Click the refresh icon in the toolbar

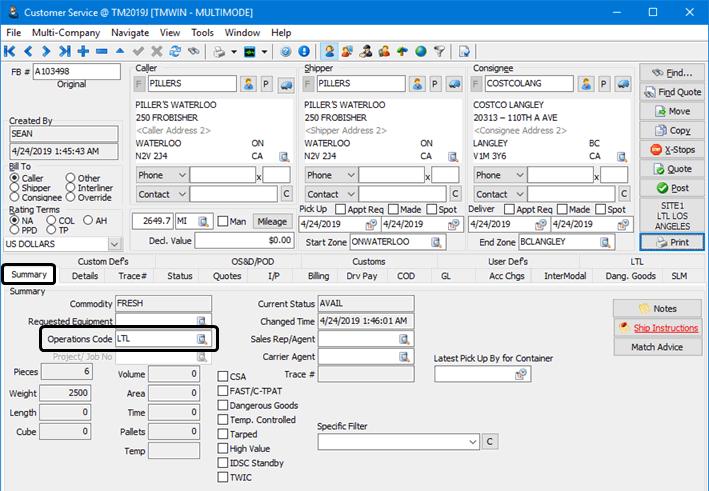pos(176,51)
